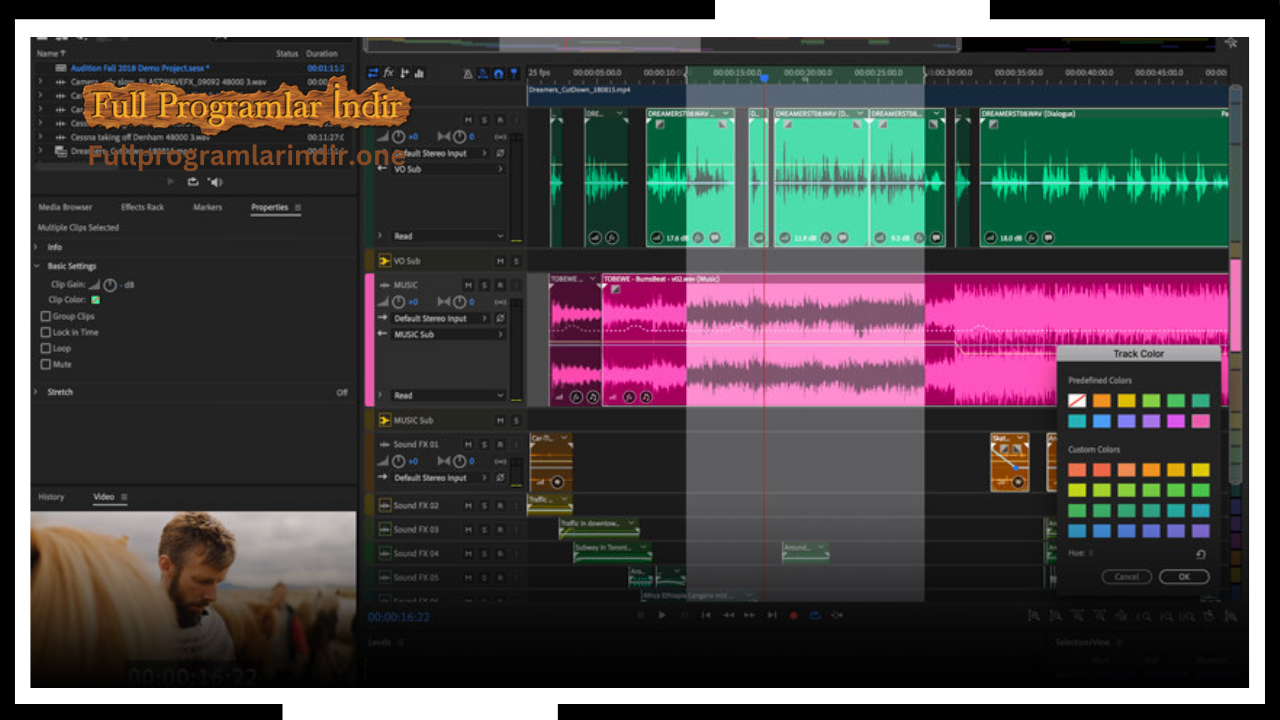This screenshot has height=720, width=1280.
Task: Open the Clip Color swatch in Properties
Action: point(96,300)
